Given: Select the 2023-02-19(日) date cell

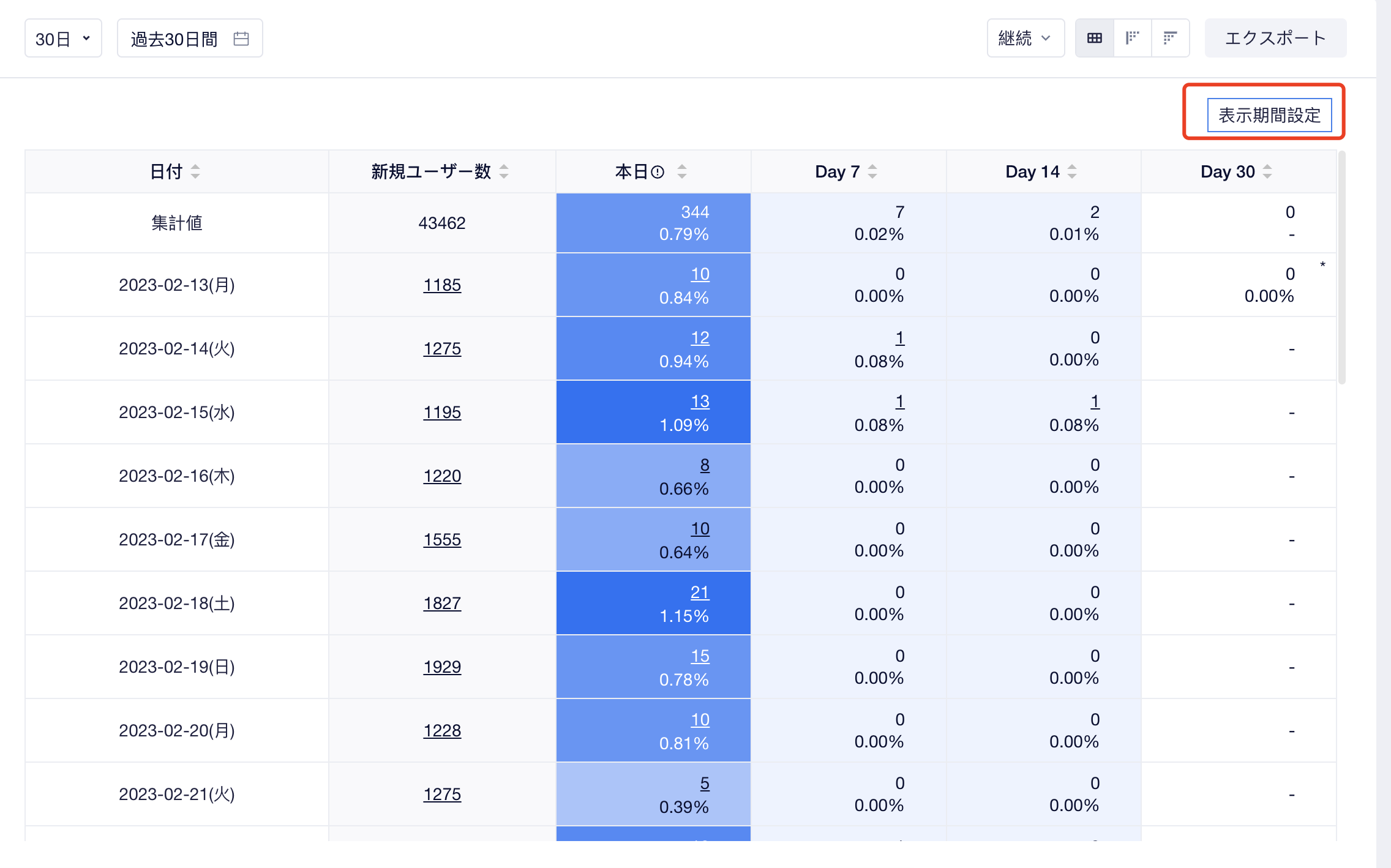Looking at the screenshot, I should (177, 667).
